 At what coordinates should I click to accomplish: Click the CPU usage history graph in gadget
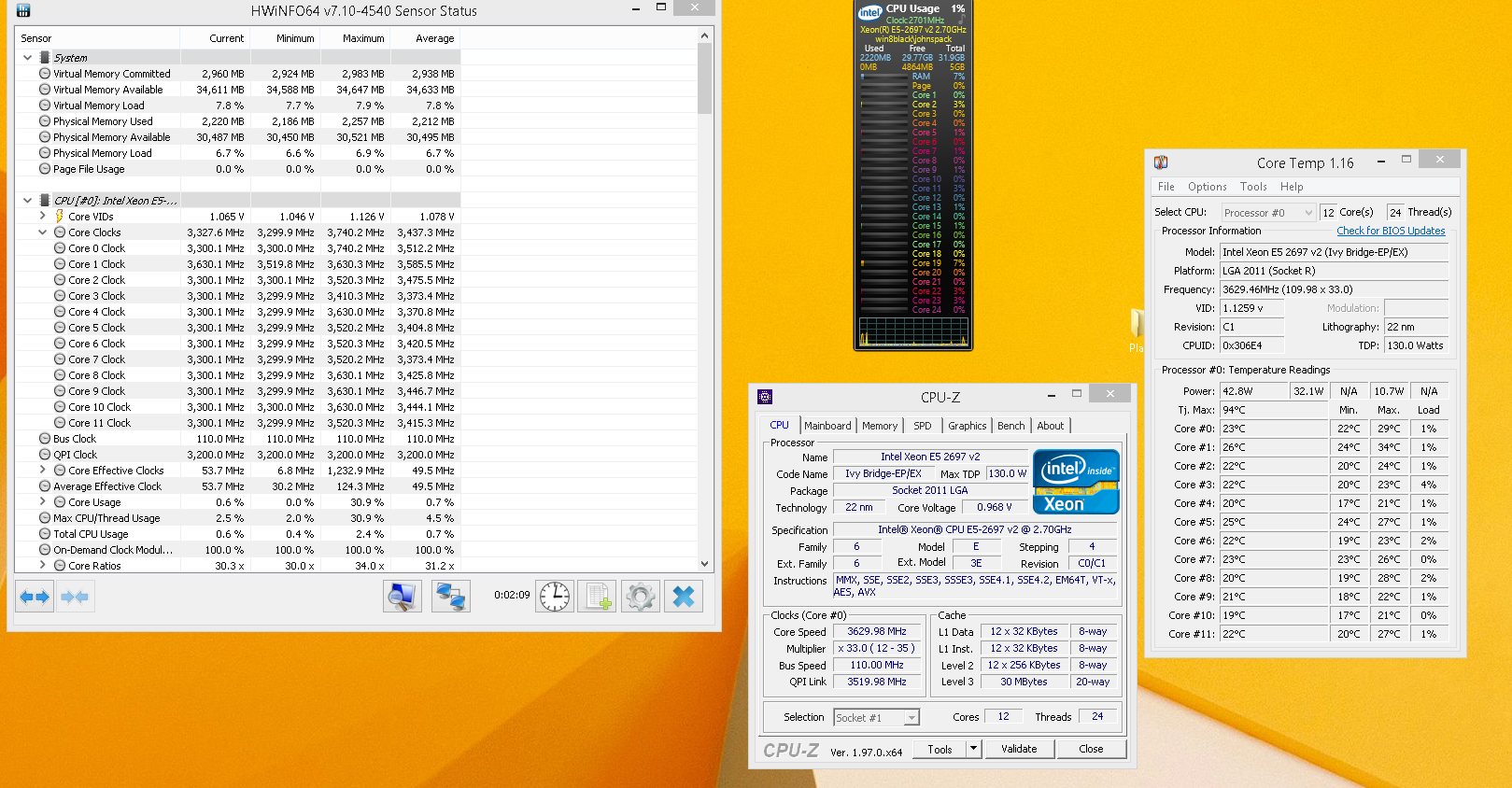[913, 331]
